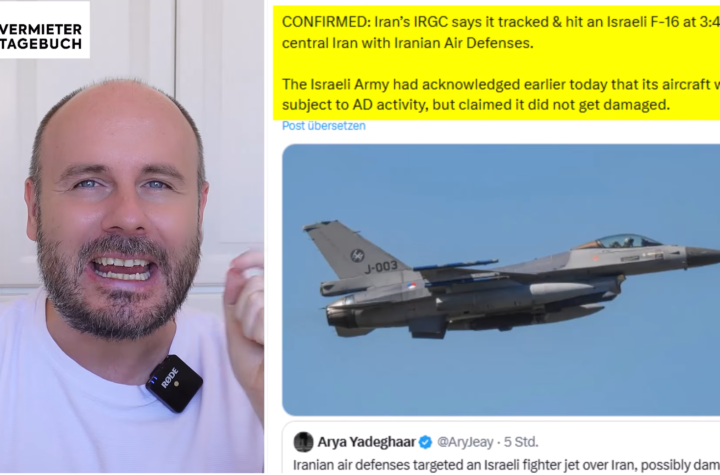Click the jet's cockpit canopy in the photo
Image resolution: width=720 pixels, height=475 pixels.
619,242
